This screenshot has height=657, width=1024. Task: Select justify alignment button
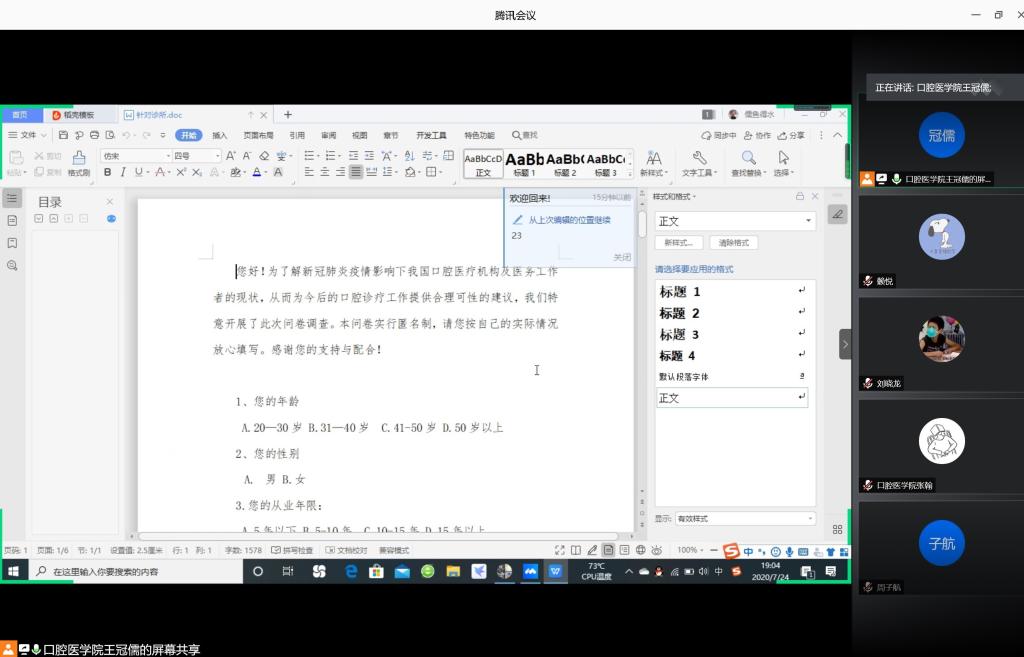(356, 172)
